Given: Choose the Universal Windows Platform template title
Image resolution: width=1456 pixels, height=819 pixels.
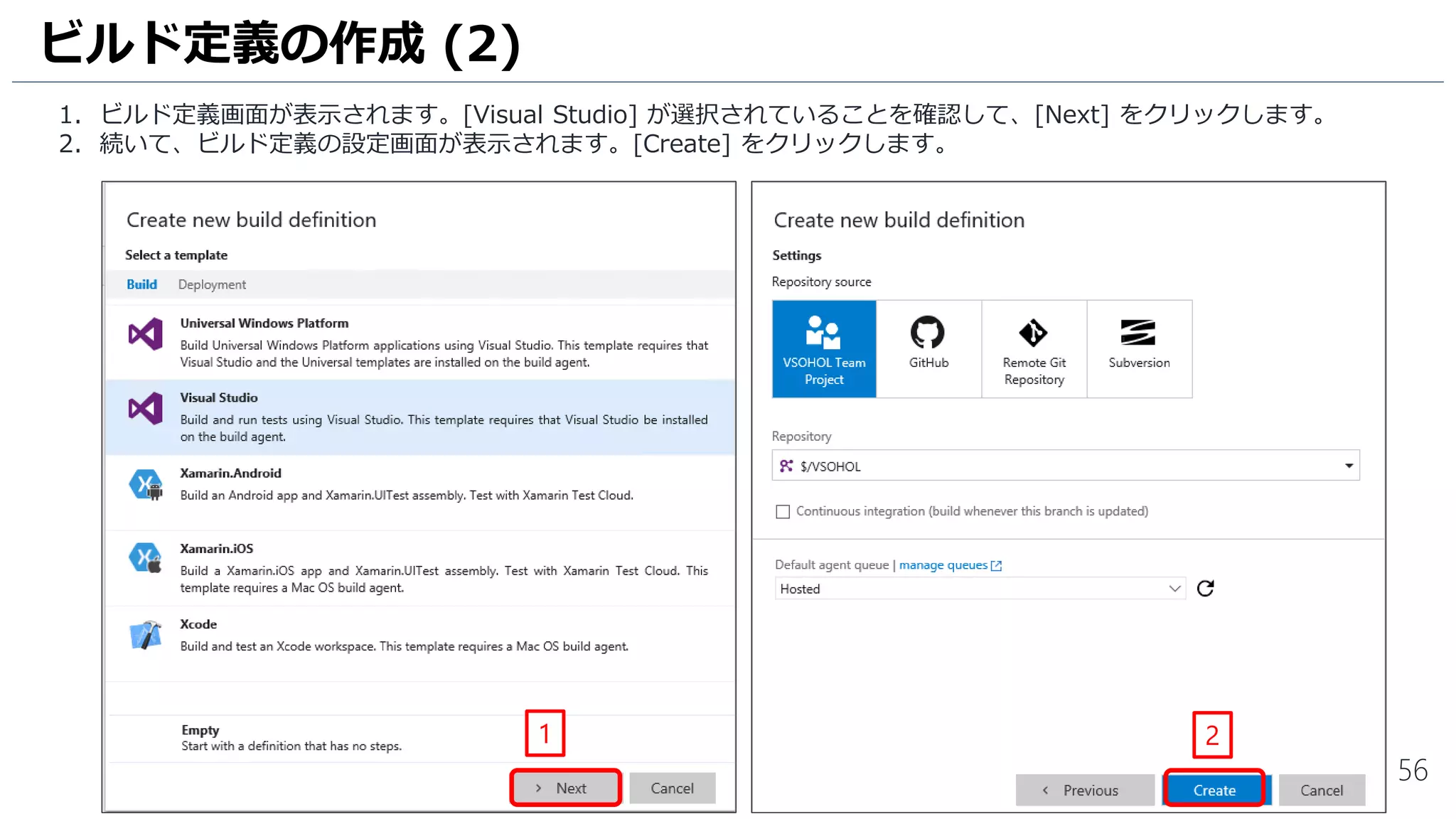Looking at the screenshot, I should (264, 323).
